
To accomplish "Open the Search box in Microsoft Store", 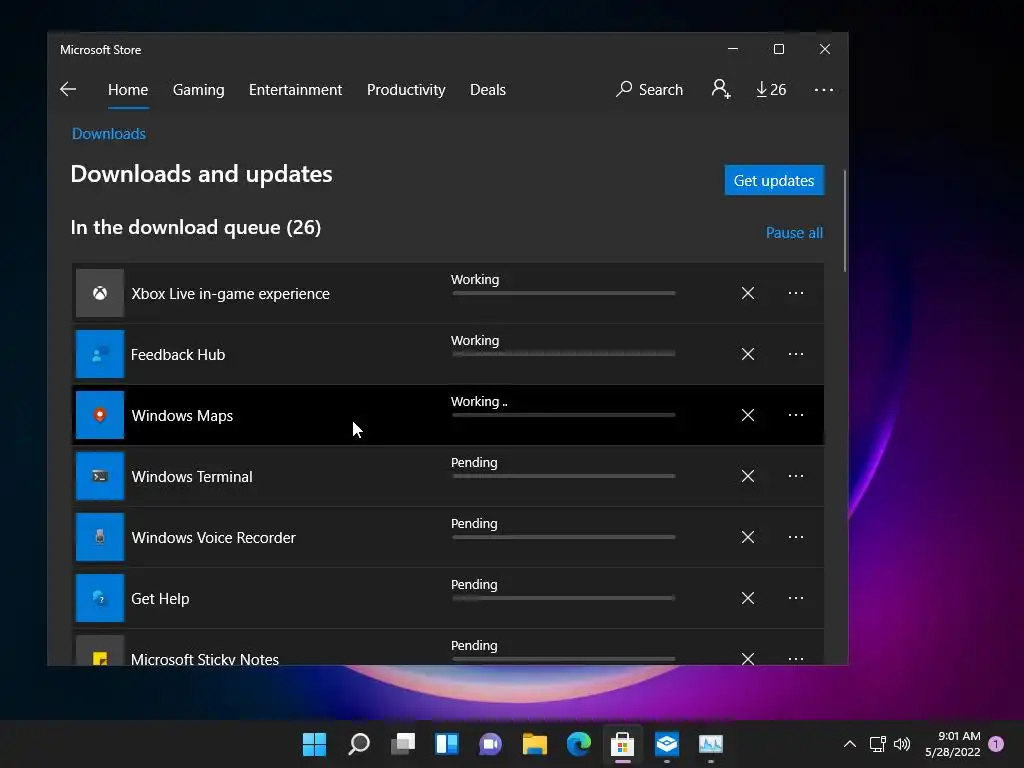I will tap(649, 89).
